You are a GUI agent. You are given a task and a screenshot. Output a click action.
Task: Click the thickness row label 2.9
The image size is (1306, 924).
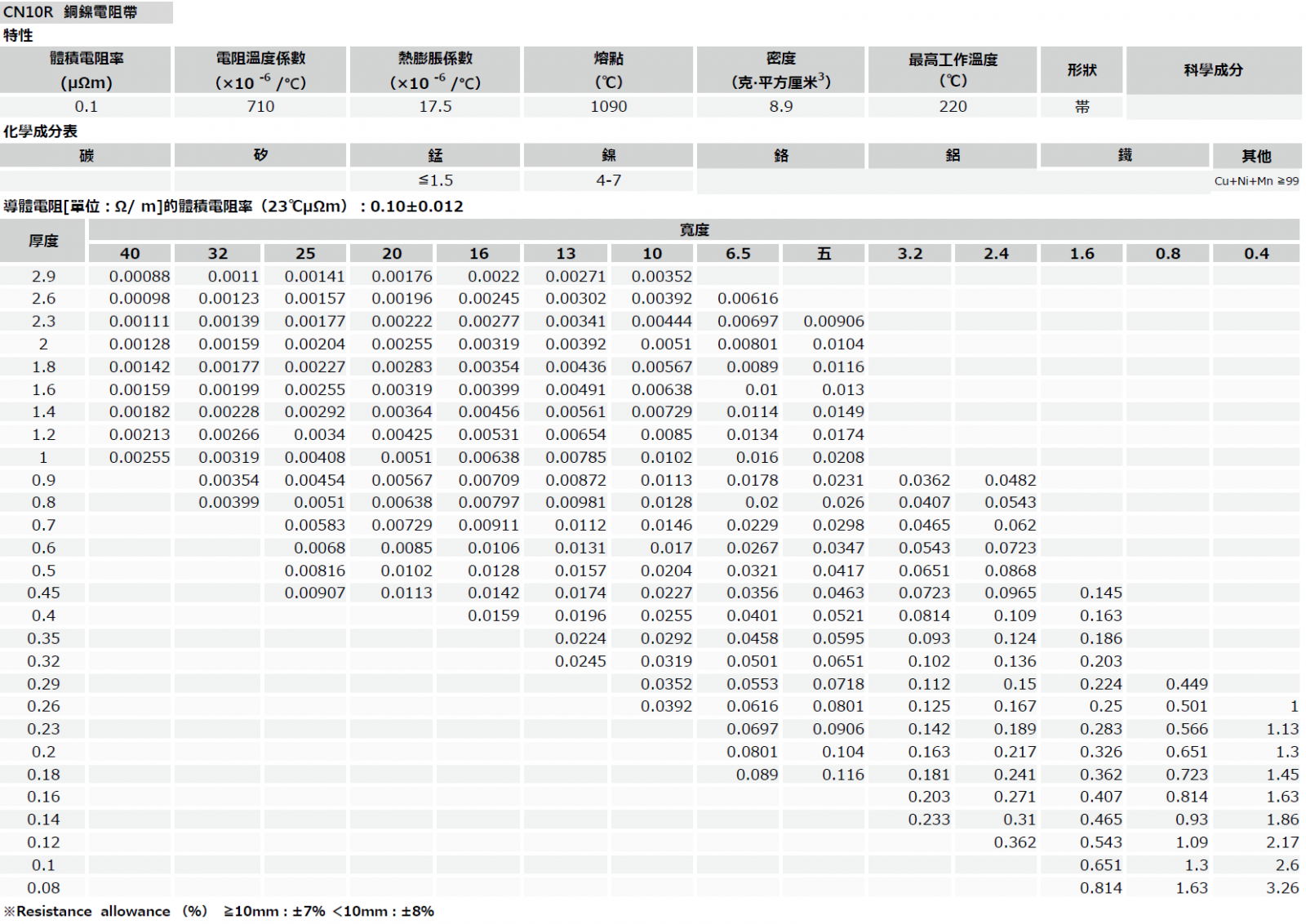(43, 276)
